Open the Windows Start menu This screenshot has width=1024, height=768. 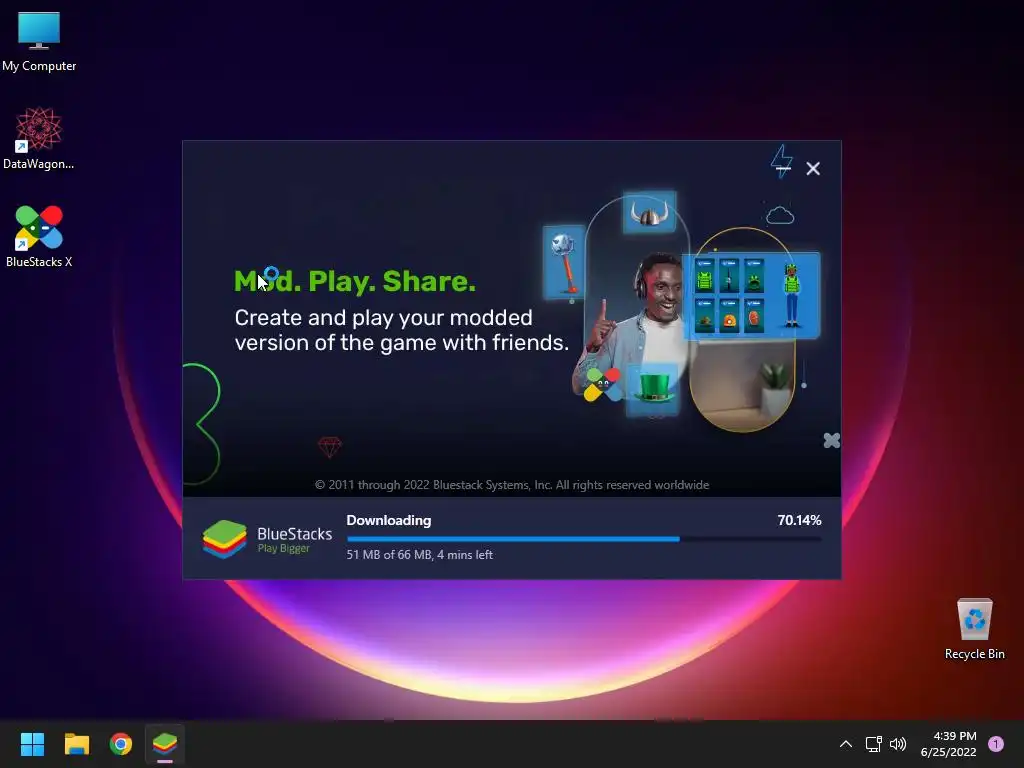pyautogui.click(x=32, y=744)
